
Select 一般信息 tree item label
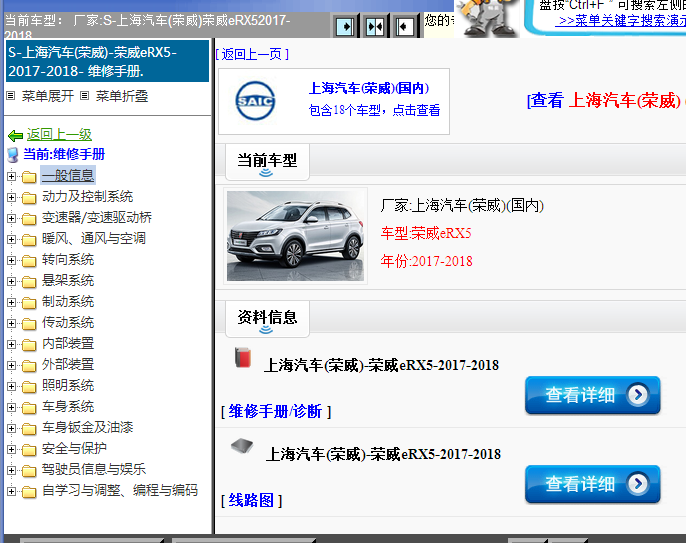tap(68, 175)
